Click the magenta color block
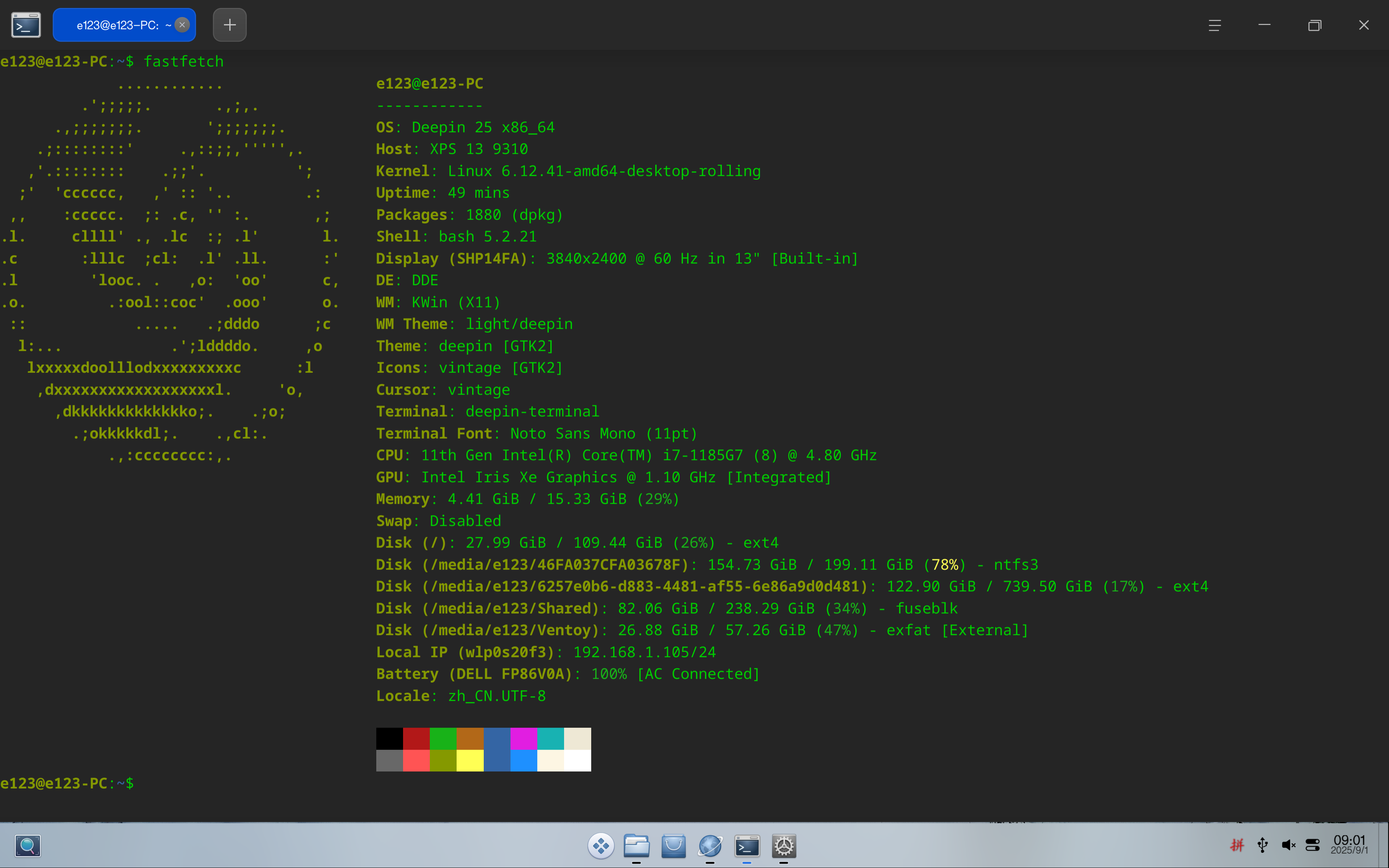The width and height of the screenshot is (1389, 868). [524, 739]
